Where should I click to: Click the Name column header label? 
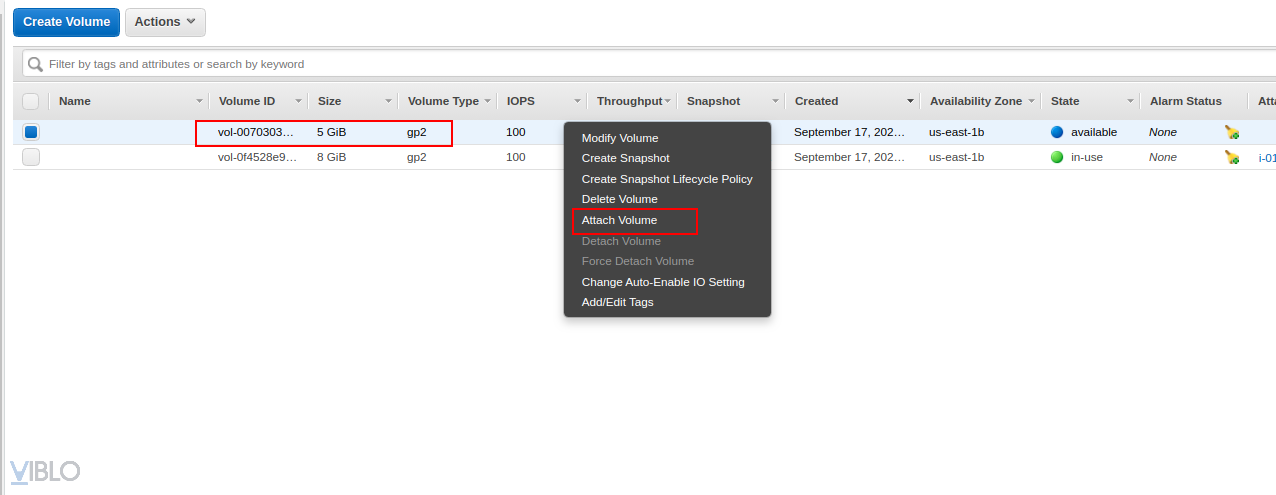coord(75,101)
